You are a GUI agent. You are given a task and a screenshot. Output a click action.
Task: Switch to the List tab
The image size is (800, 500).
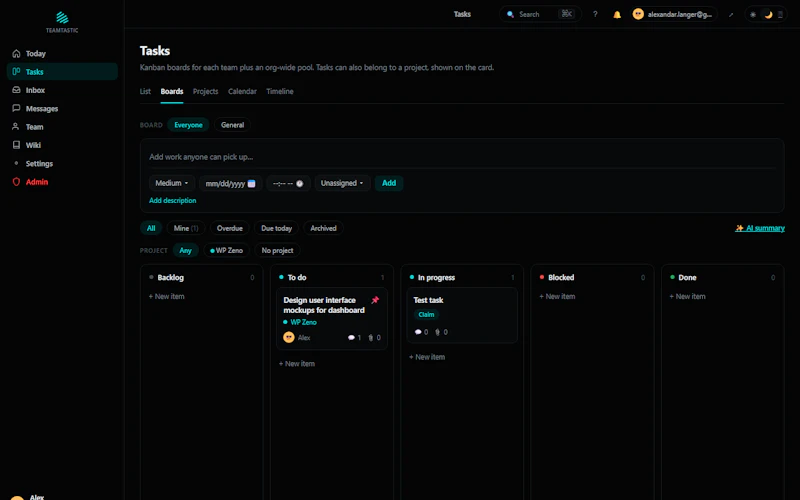[145, 91]
